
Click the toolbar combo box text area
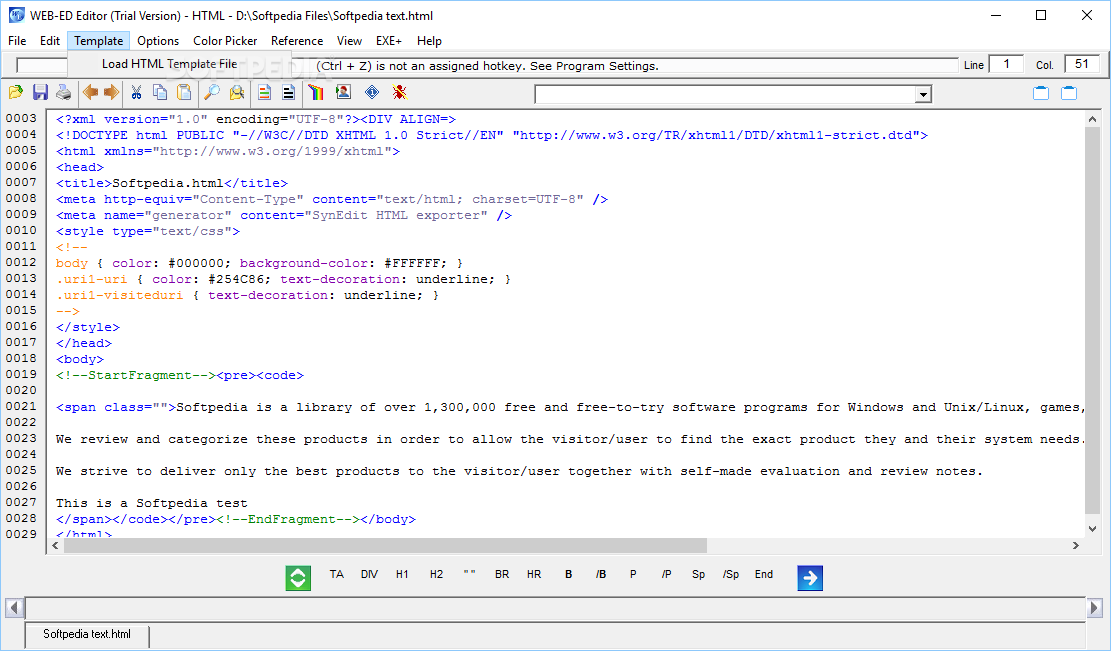[x=725, y=94]
